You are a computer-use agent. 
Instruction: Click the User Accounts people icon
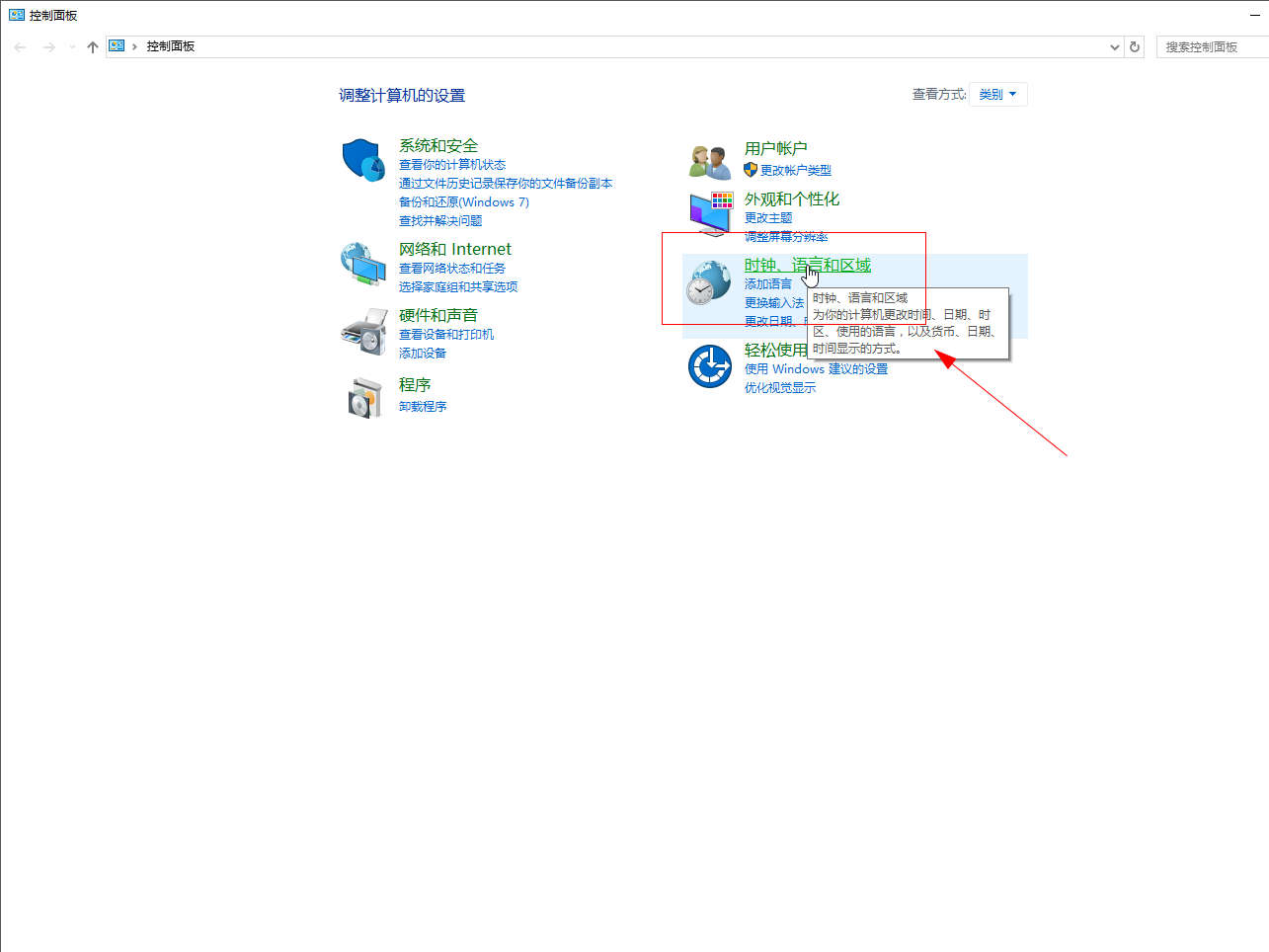(x=709, y=161)
